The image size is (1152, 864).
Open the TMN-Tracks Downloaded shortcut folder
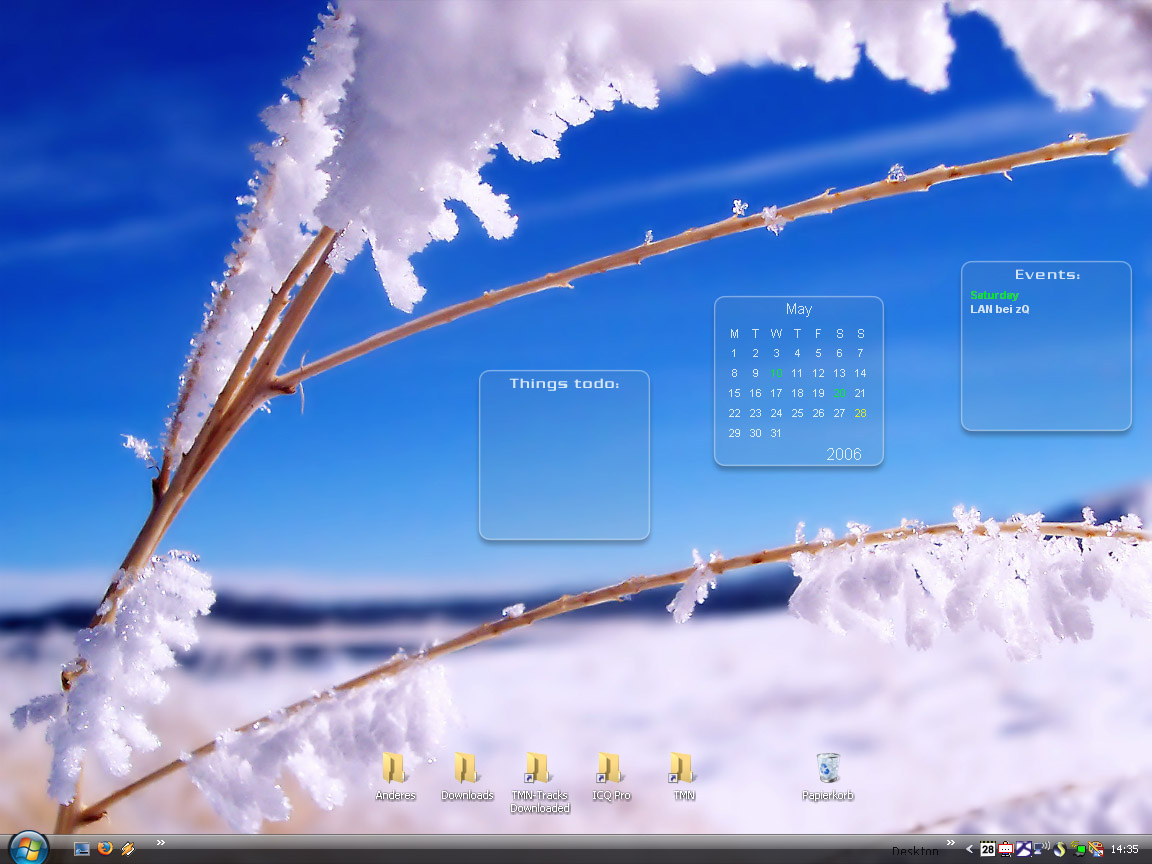(x=538, y=769)
